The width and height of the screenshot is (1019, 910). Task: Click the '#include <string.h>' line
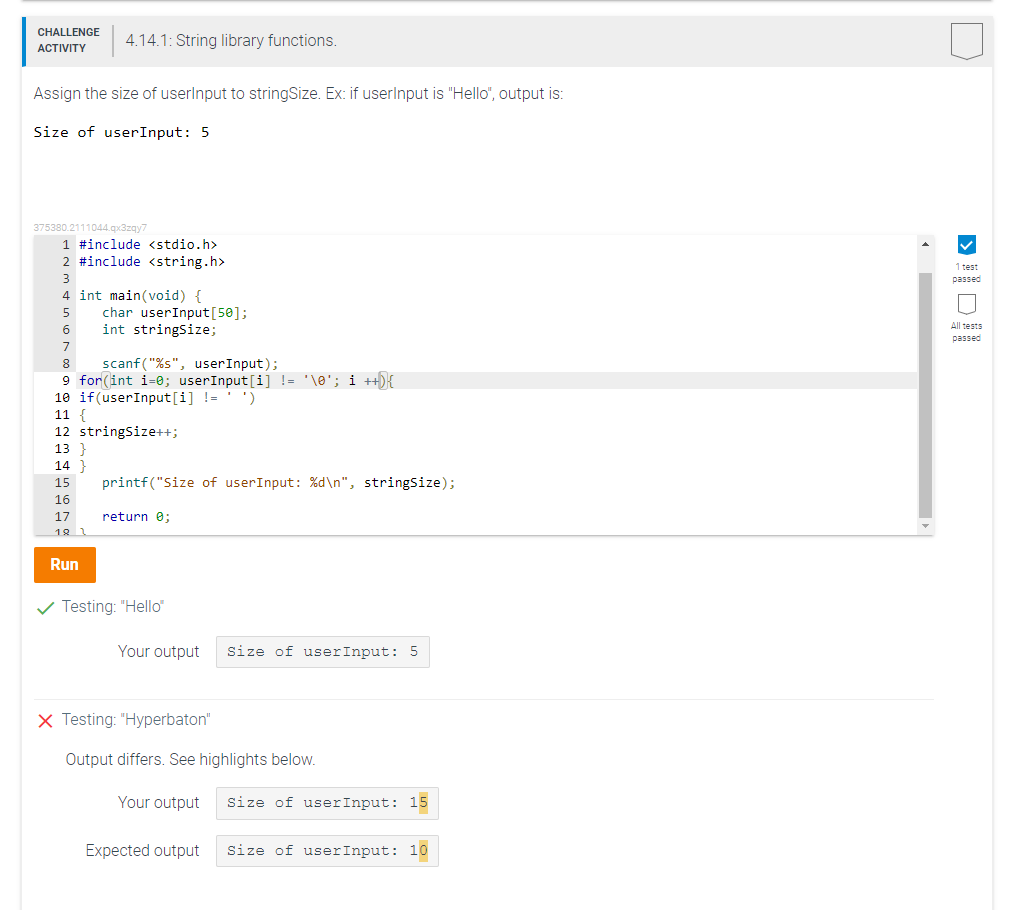(x=152, y=261)
